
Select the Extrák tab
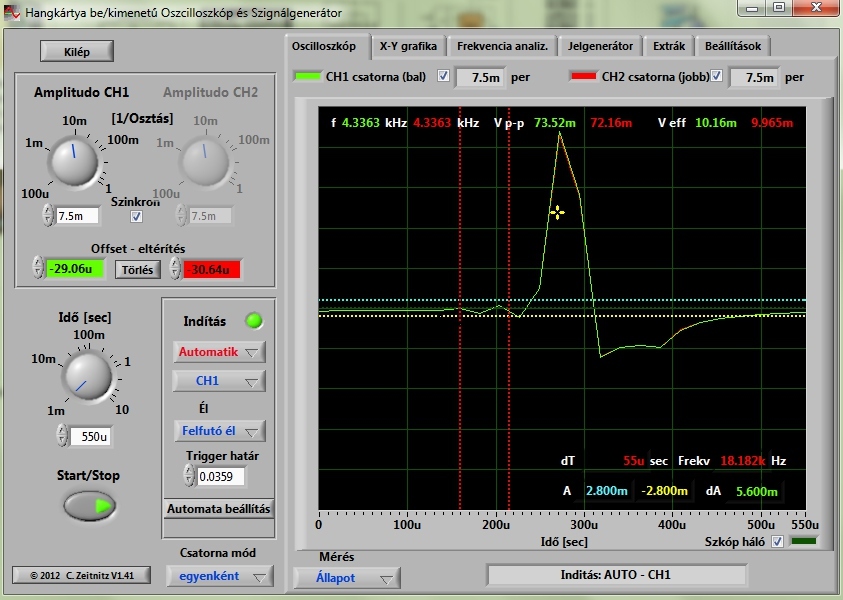click(x=669, y=46)
